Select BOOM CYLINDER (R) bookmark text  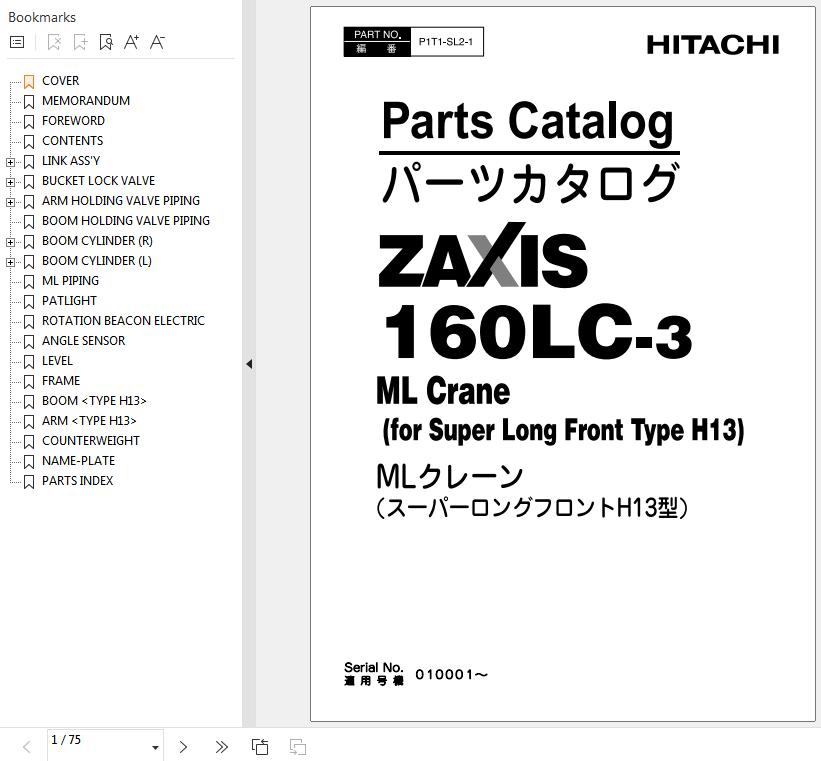pyautogui.click(x=97, y=241)
